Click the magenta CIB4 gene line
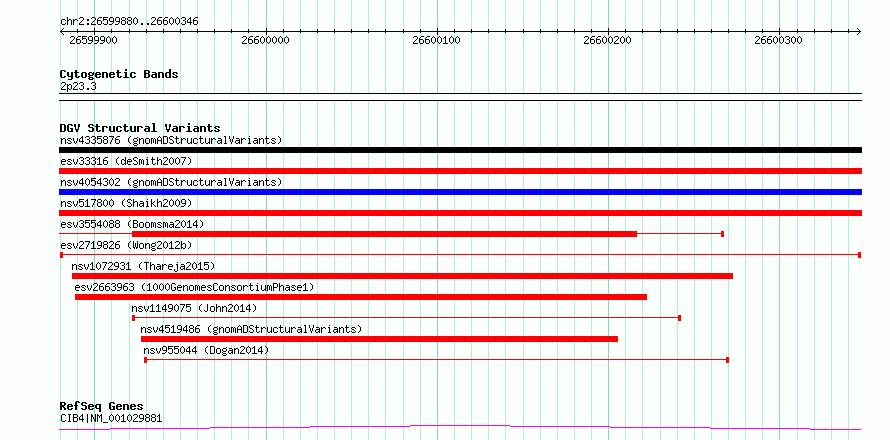The image size is (890, 440). pyautogui.click(x=460, y=428)
